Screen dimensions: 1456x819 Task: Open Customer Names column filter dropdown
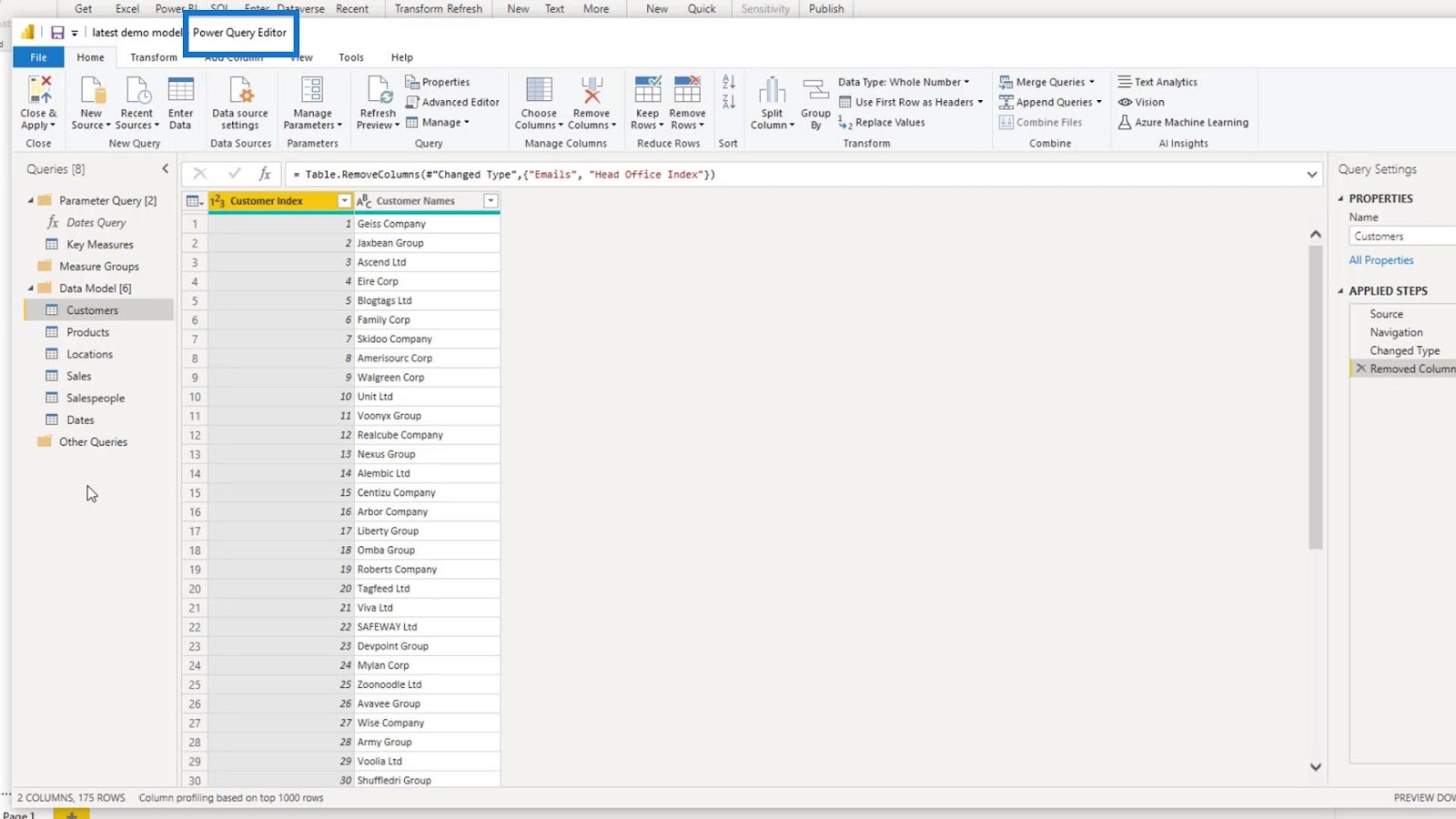(490, 201)
